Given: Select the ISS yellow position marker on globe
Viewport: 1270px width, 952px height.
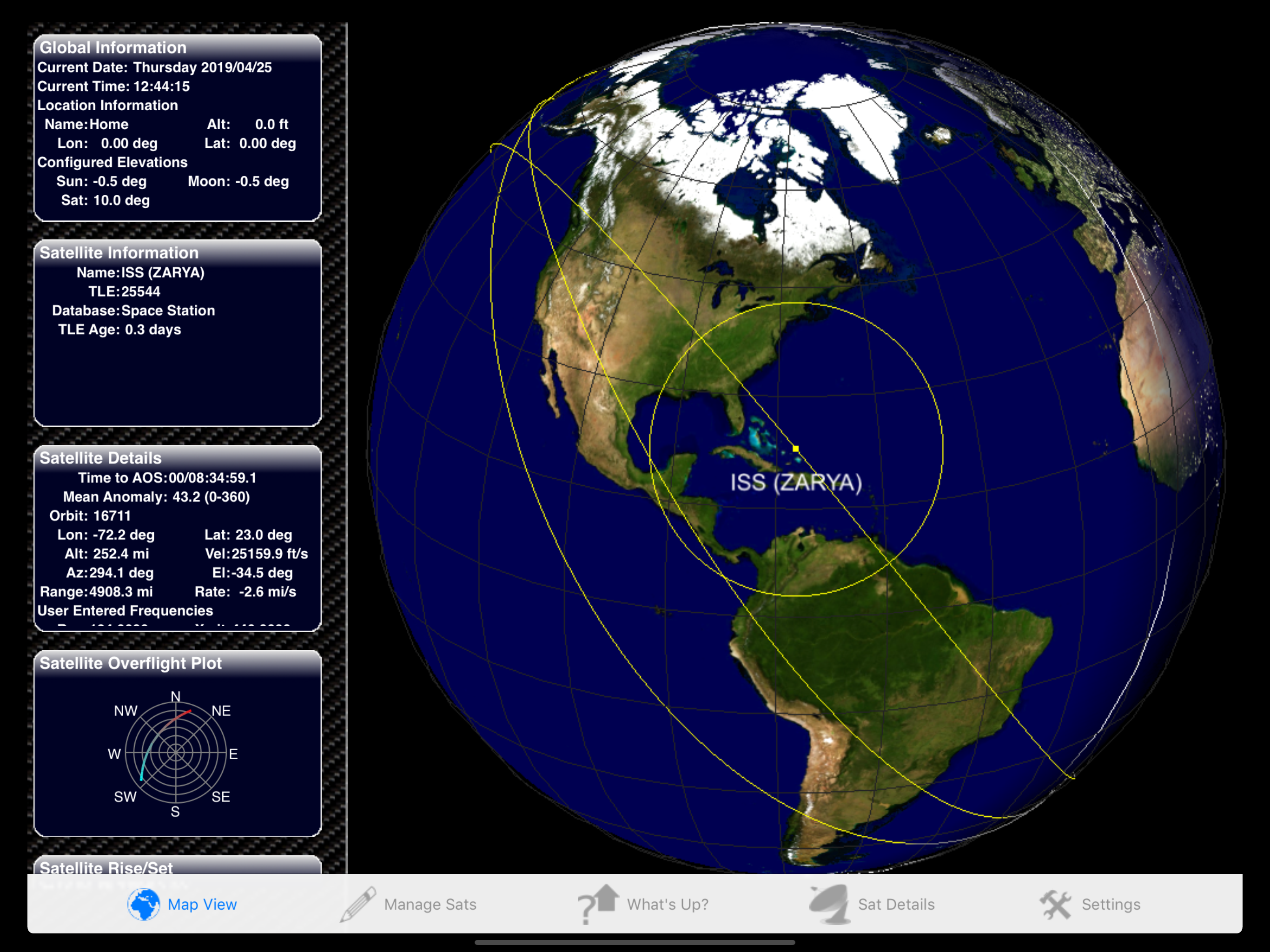Looking at the screenshot, I should pyautogui.click(x=795, y=449).
